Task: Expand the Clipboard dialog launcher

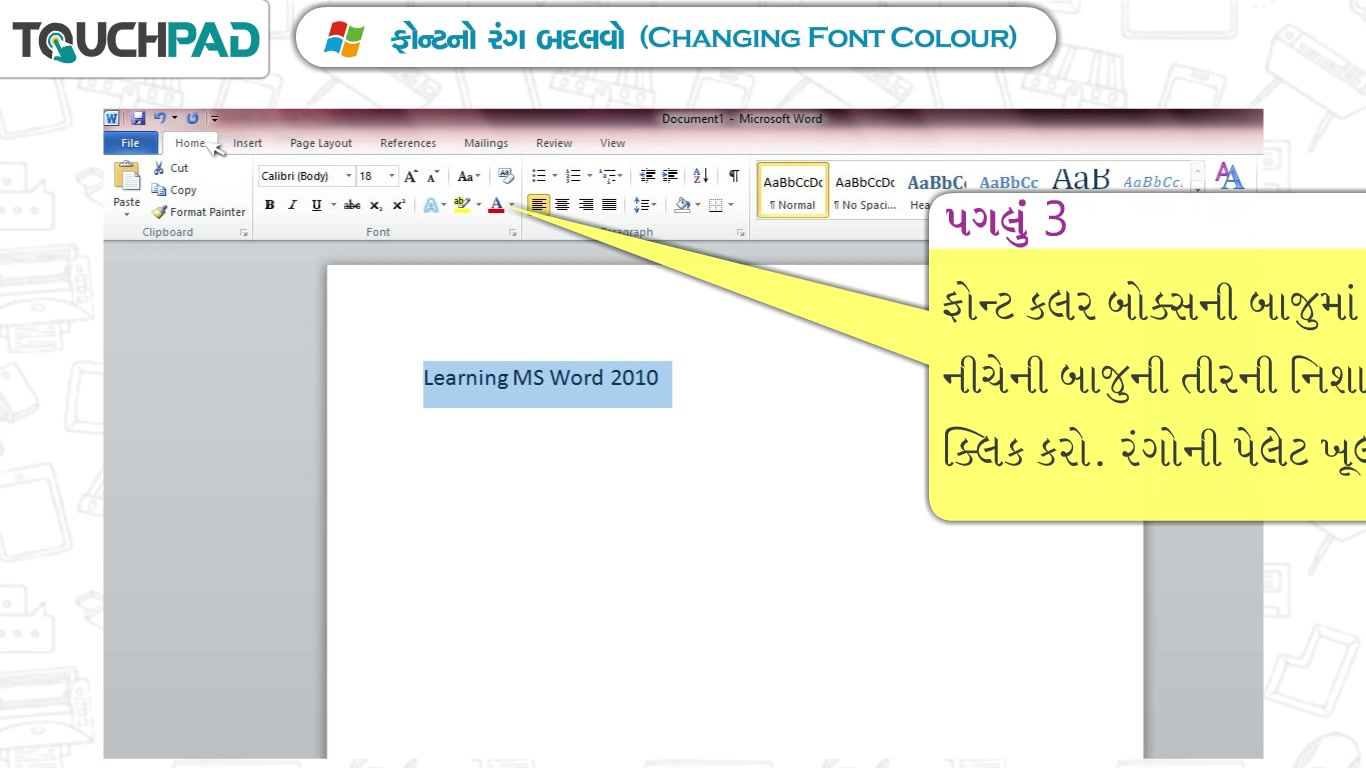Action: [243, 233]
